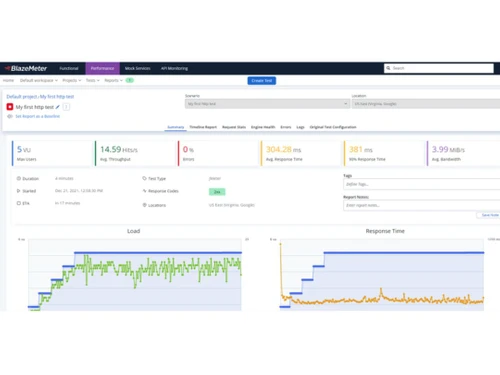The image size is (500, 375).
Task: Open the Mock Services tab
Action: (138, 68)
